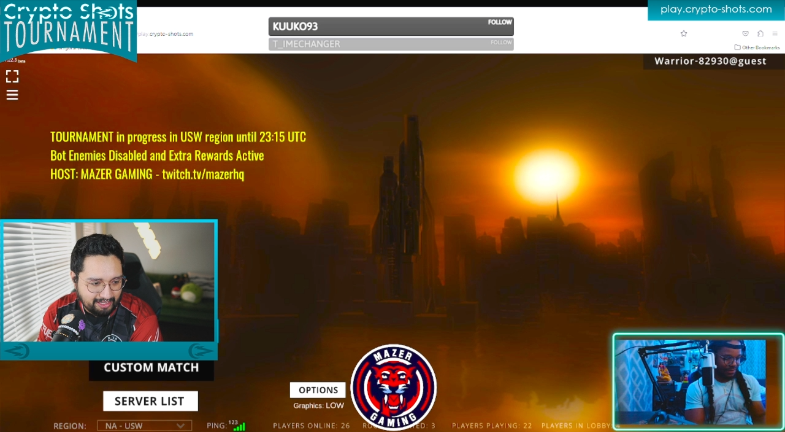Click the Graphics: LOW label
The image size is (785, 432).
[318, 405]
